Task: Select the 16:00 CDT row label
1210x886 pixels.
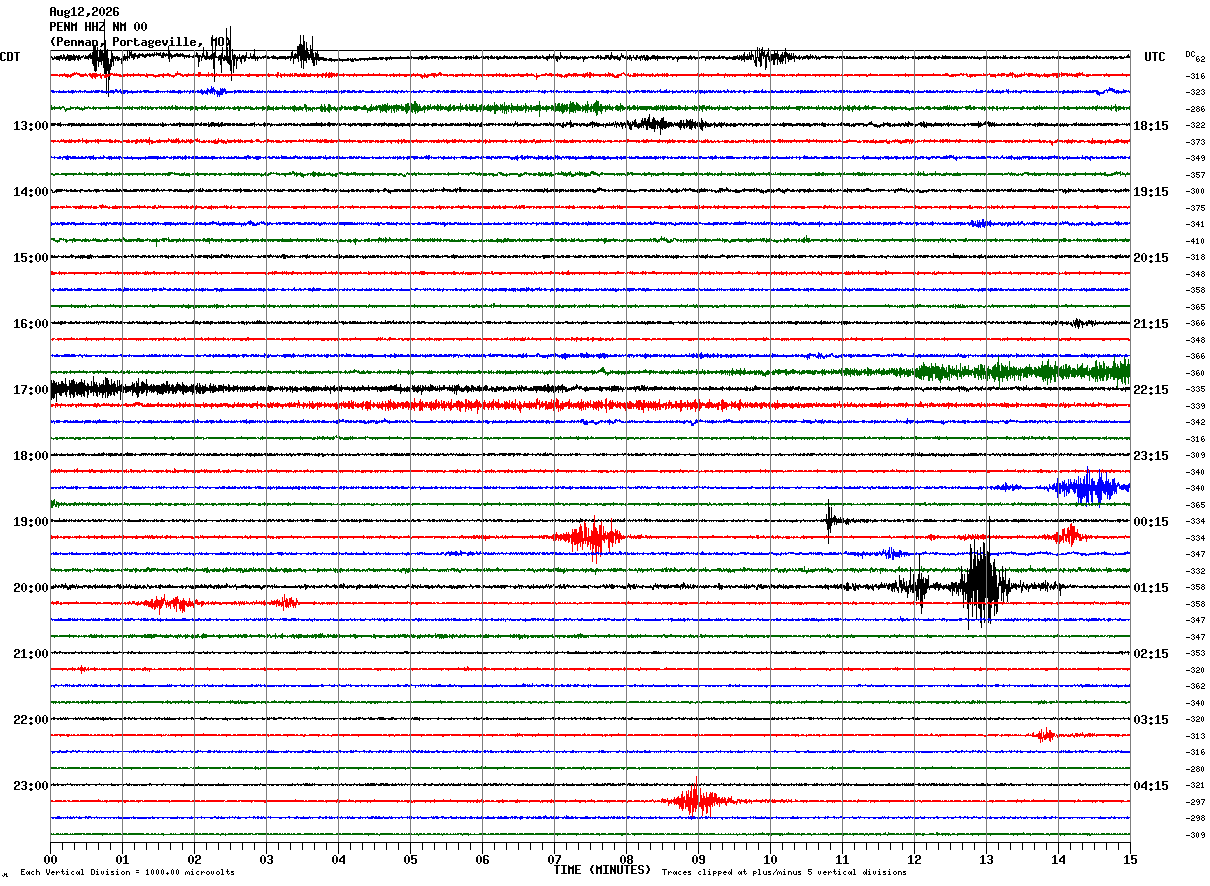Action: [30, 324]
